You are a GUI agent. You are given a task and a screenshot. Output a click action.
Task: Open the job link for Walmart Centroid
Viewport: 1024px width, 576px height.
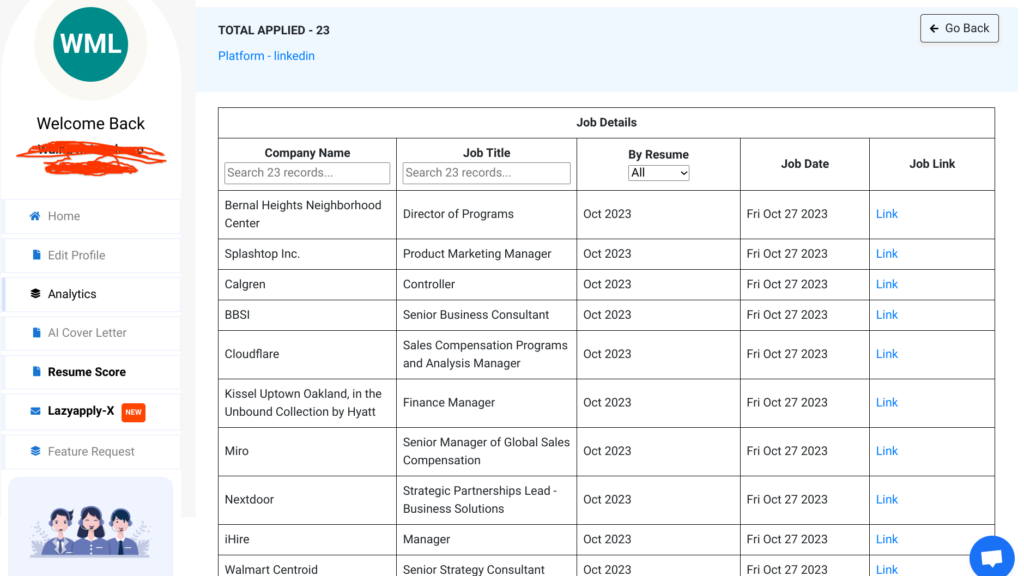887,569
